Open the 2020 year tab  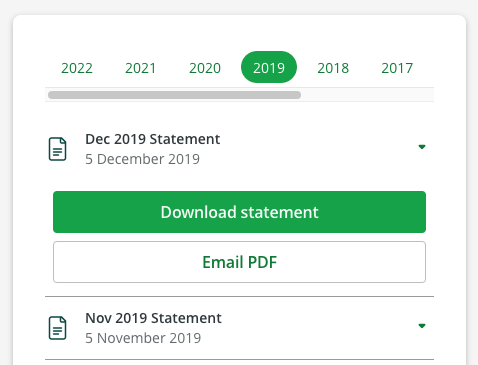coord(205,68)
